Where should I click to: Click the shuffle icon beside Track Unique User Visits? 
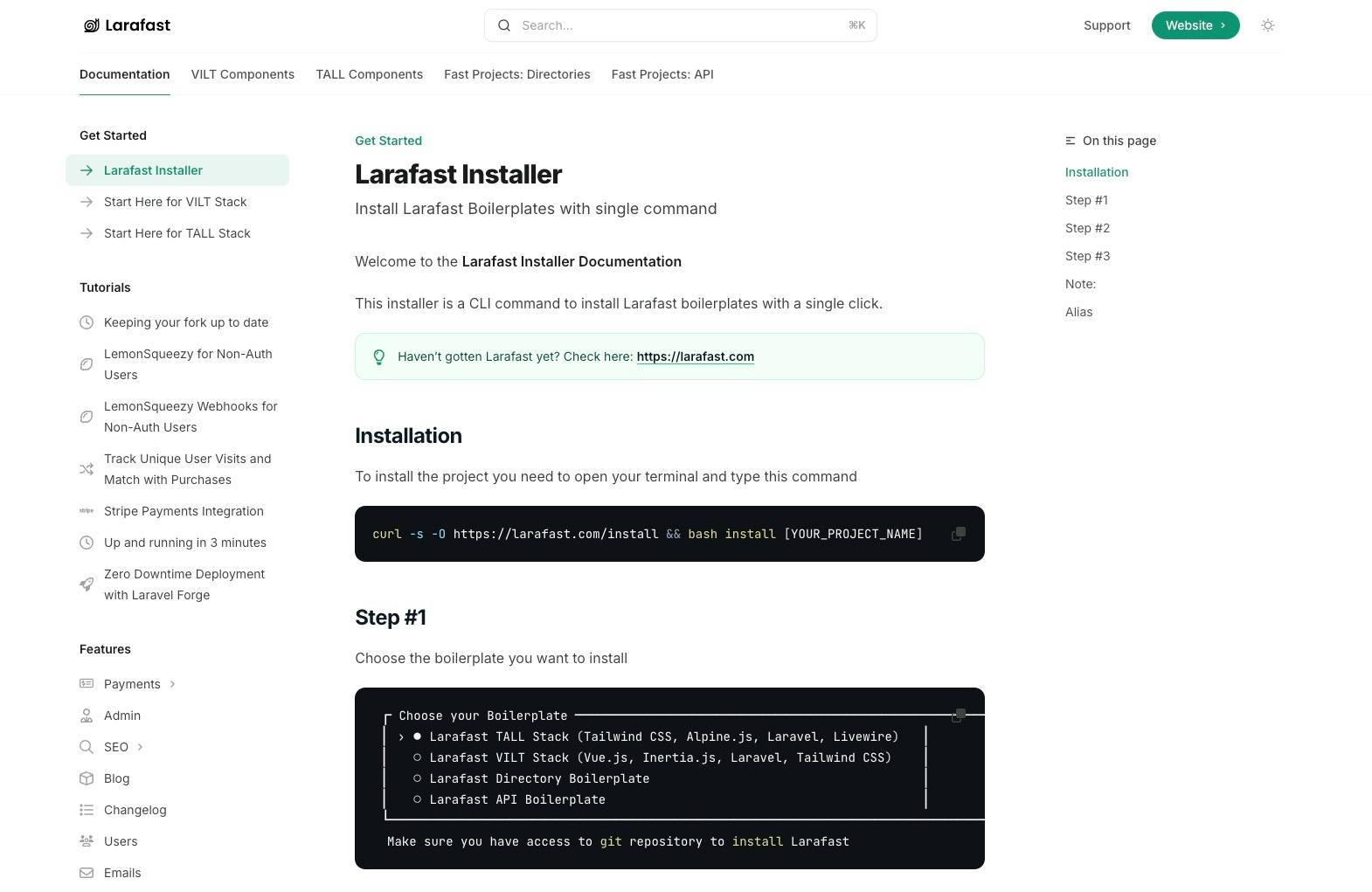pos(87,469)
